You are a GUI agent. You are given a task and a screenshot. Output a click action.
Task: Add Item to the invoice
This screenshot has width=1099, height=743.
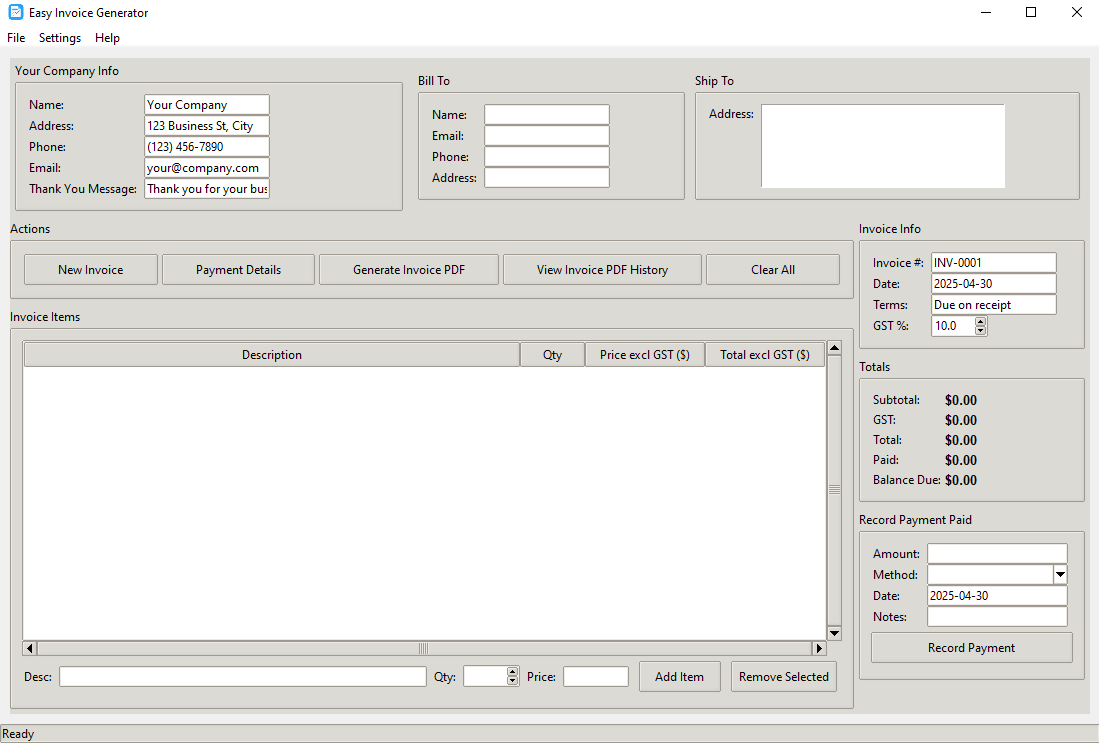click(x=679, y=676)
